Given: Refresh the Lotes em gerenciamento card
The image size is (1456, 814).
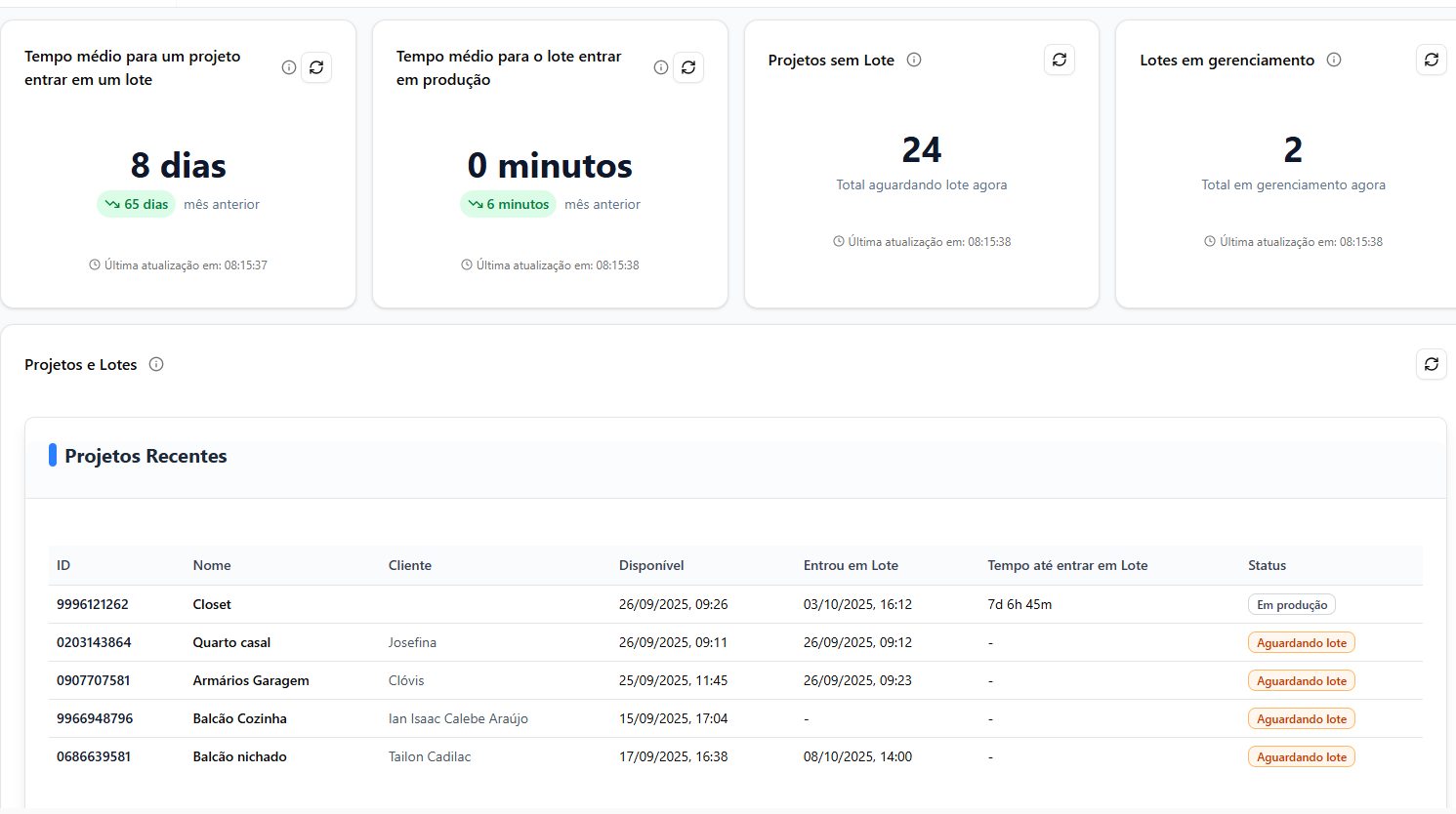Looking at the screenshot, I should tap(1431, 60).
